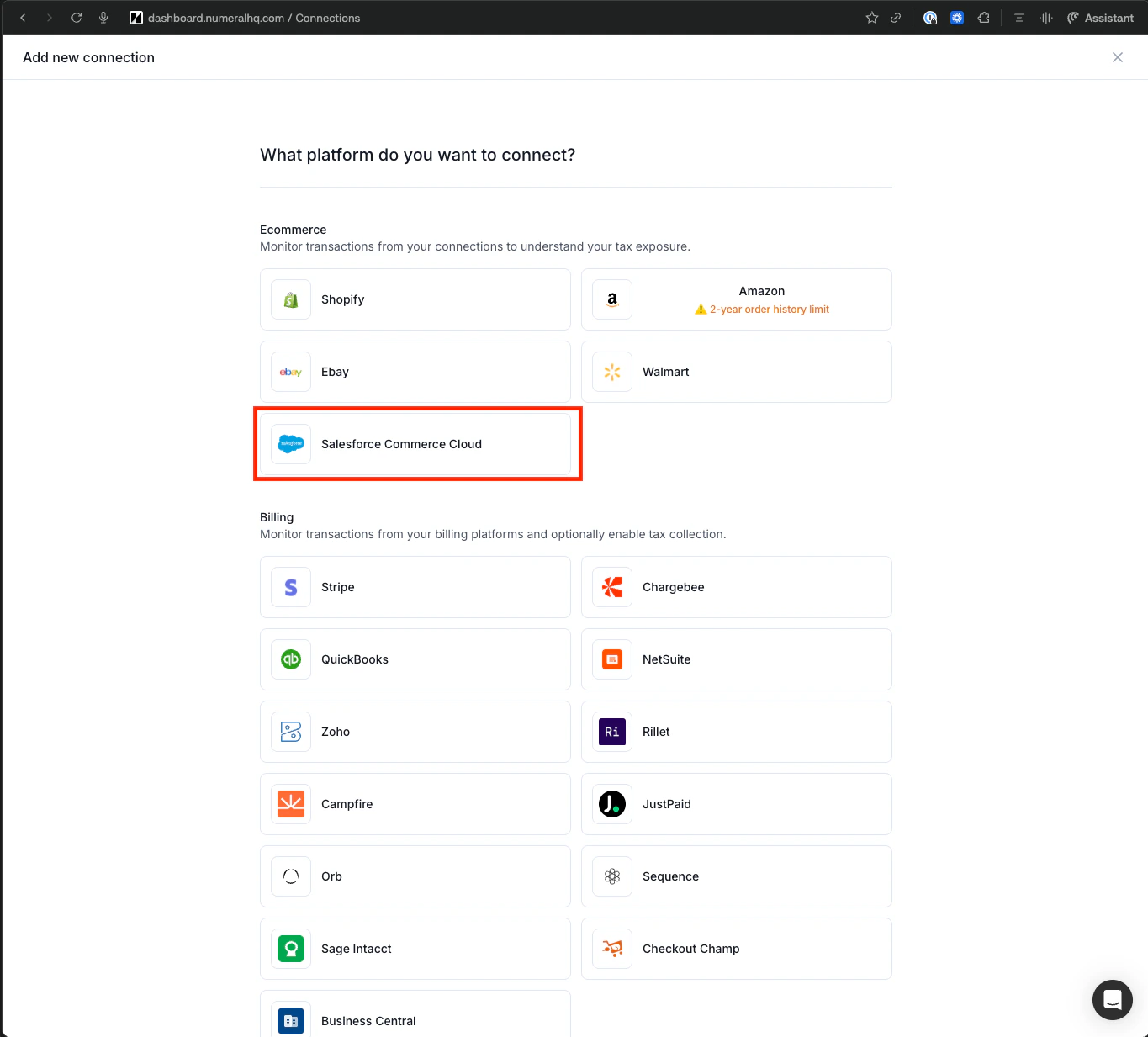Pick the Sequence billing label
The image size is (1148, 1037).
click(x=671, y=876)
